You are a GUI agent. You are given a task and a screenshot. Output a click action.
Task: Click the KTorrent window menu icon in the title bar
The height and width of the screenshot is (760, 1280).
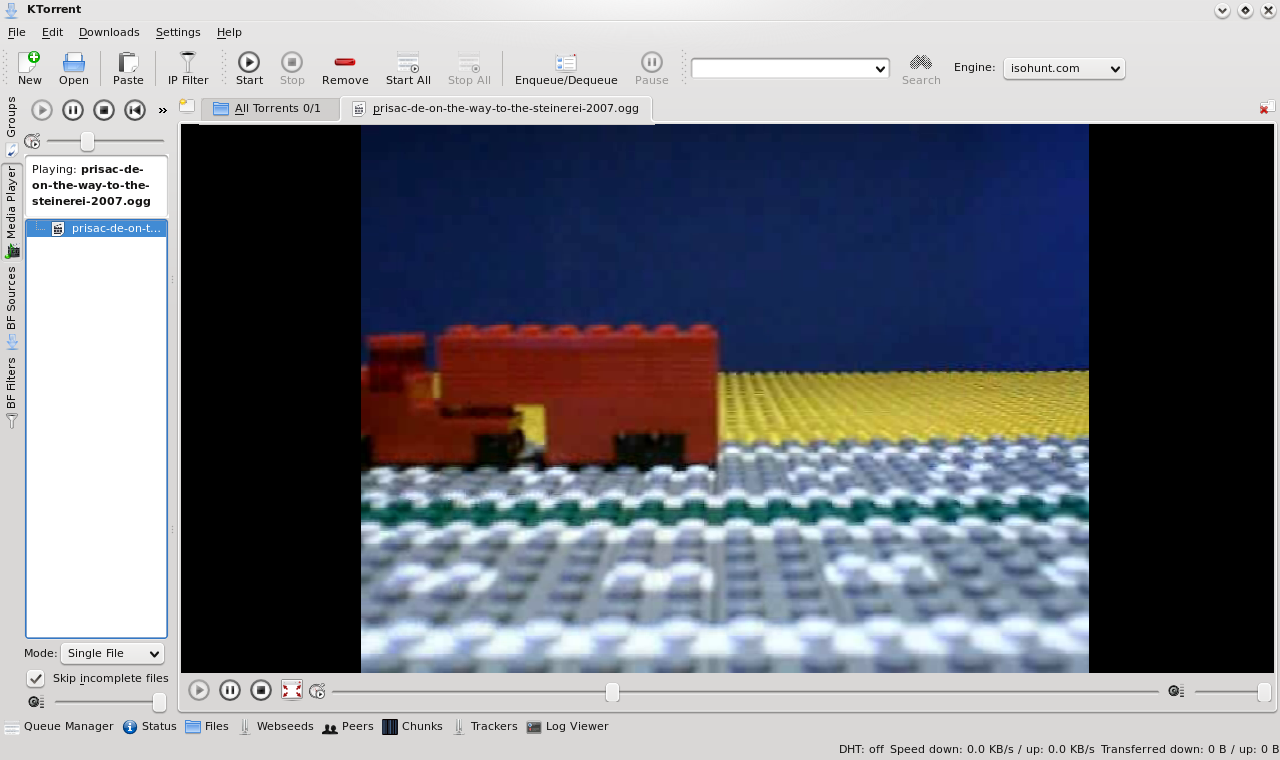coord(11,10)
